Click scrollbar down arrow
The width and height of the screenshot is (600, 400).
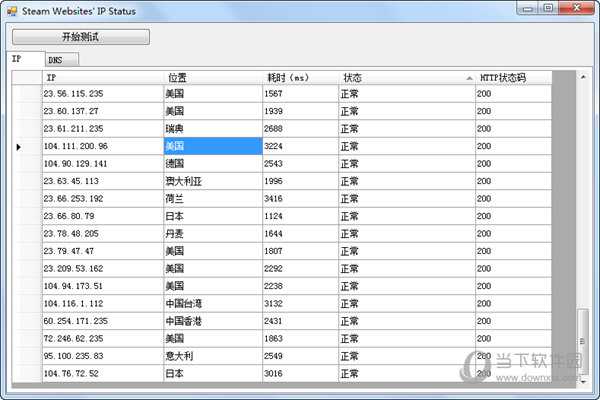click(x=583, y=381)
